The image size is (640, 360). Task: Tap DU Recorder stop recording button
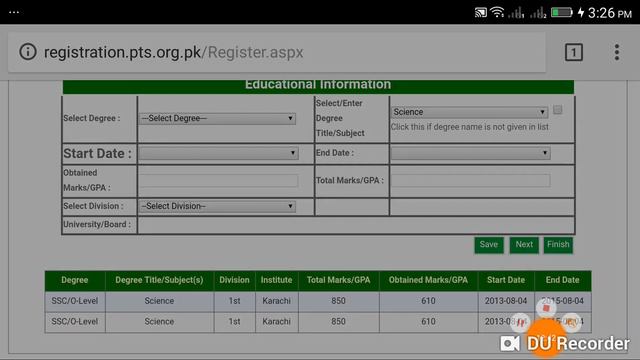pyautogui.click(x=547, y=308)
